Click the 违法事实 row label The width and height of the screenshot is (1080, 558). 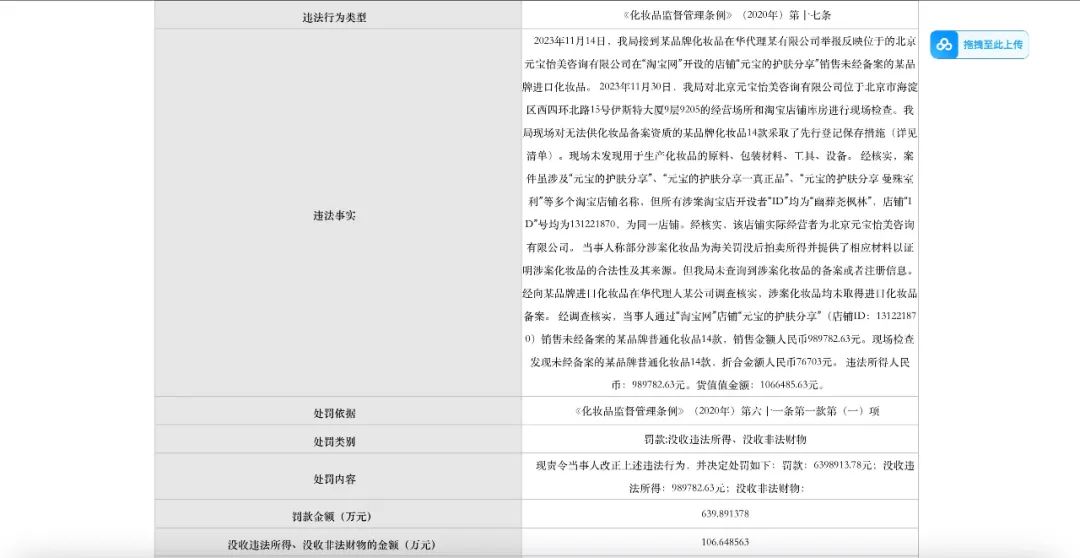click(334, 216)
